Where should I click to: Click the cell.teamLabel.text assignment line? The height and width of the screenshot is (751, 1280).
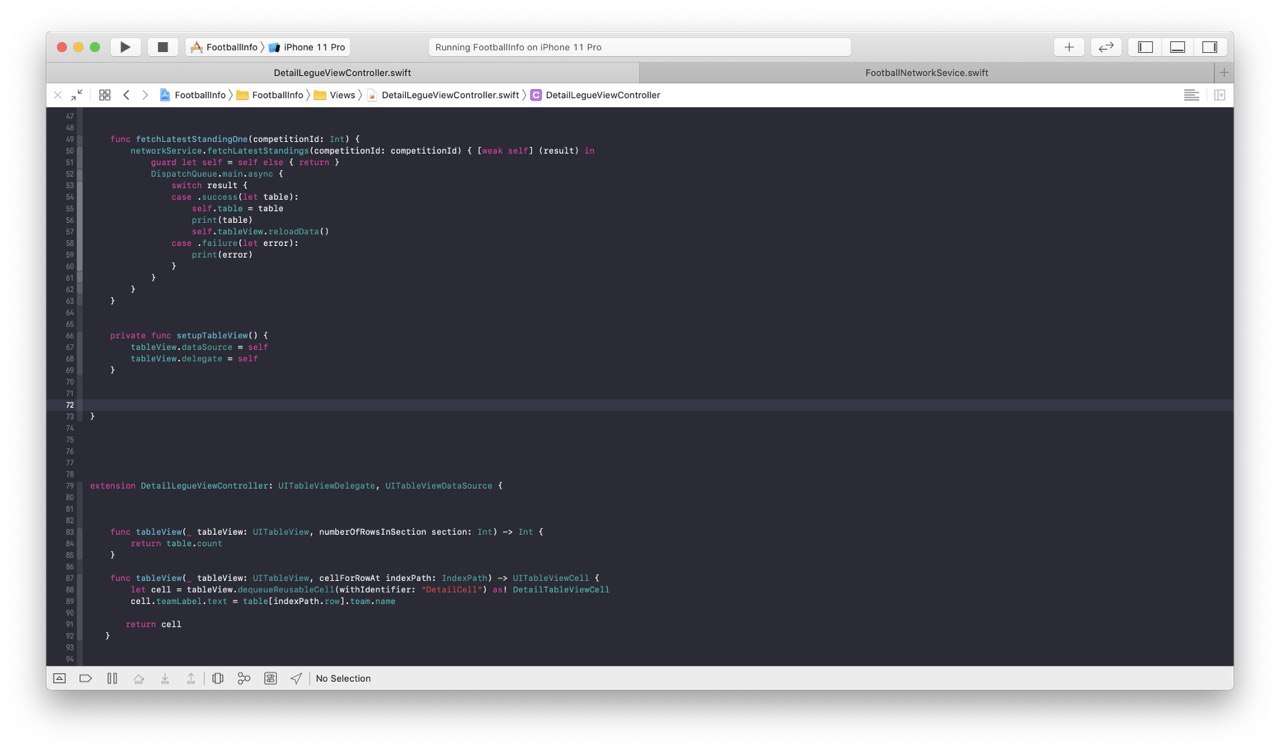coord(263,601)
